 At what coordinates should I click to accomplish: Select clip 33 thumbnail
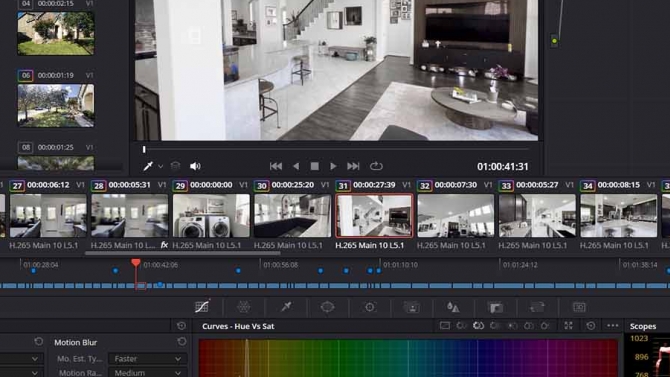click(537, 215)
